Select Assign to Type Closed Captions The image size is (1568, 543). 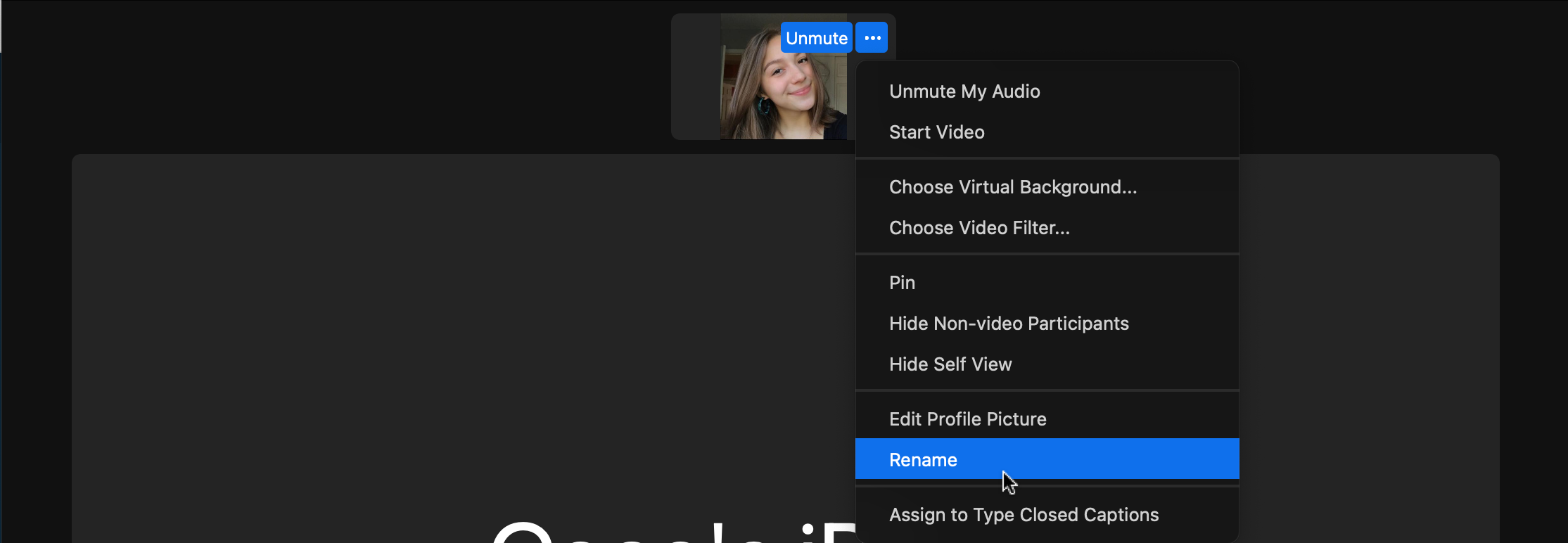1047,515
